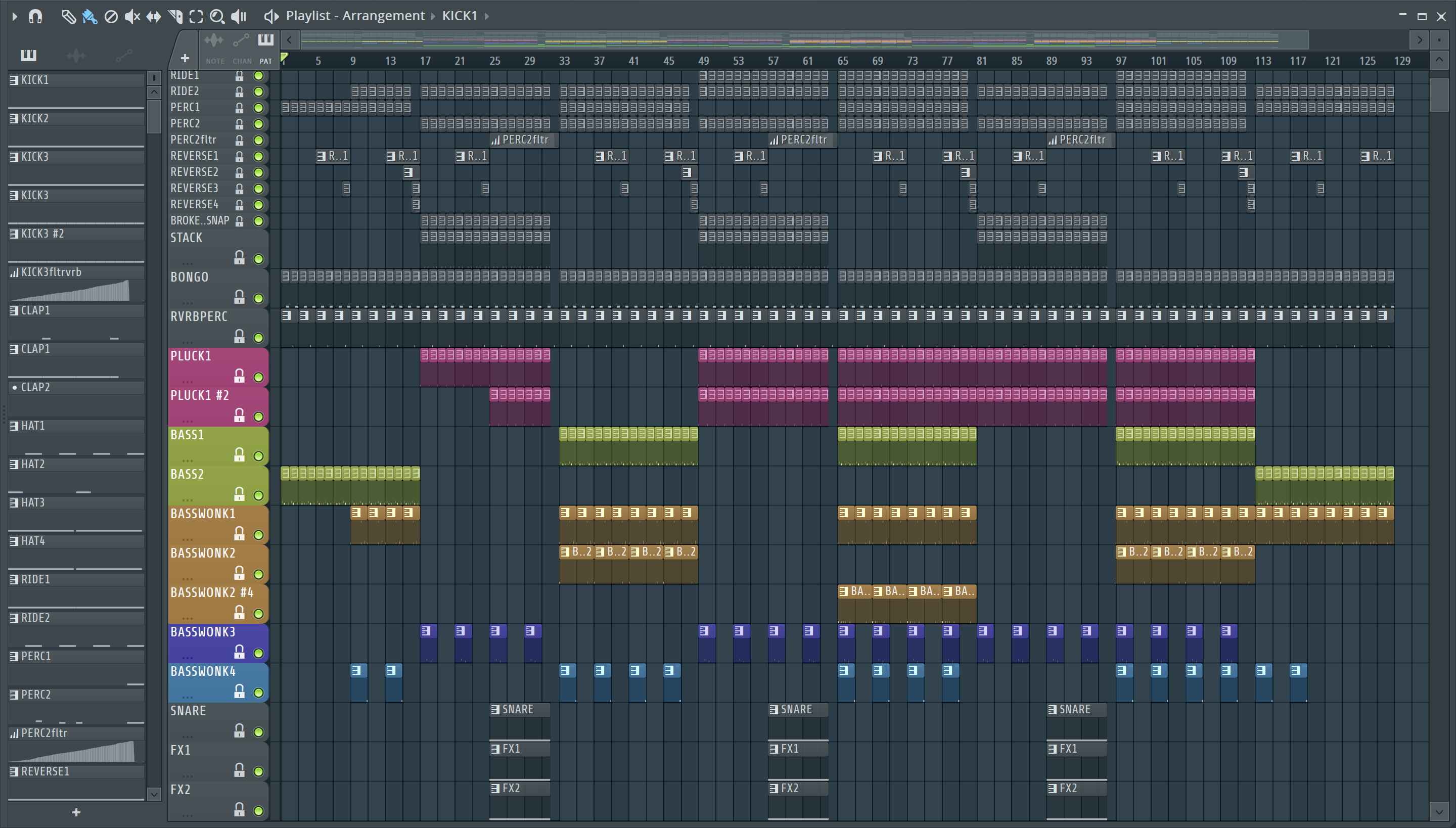This screenshot has height=828, width=1456.
Task: Mute the PLUCK1 #2 track
Action: click(x=259, y=417)
